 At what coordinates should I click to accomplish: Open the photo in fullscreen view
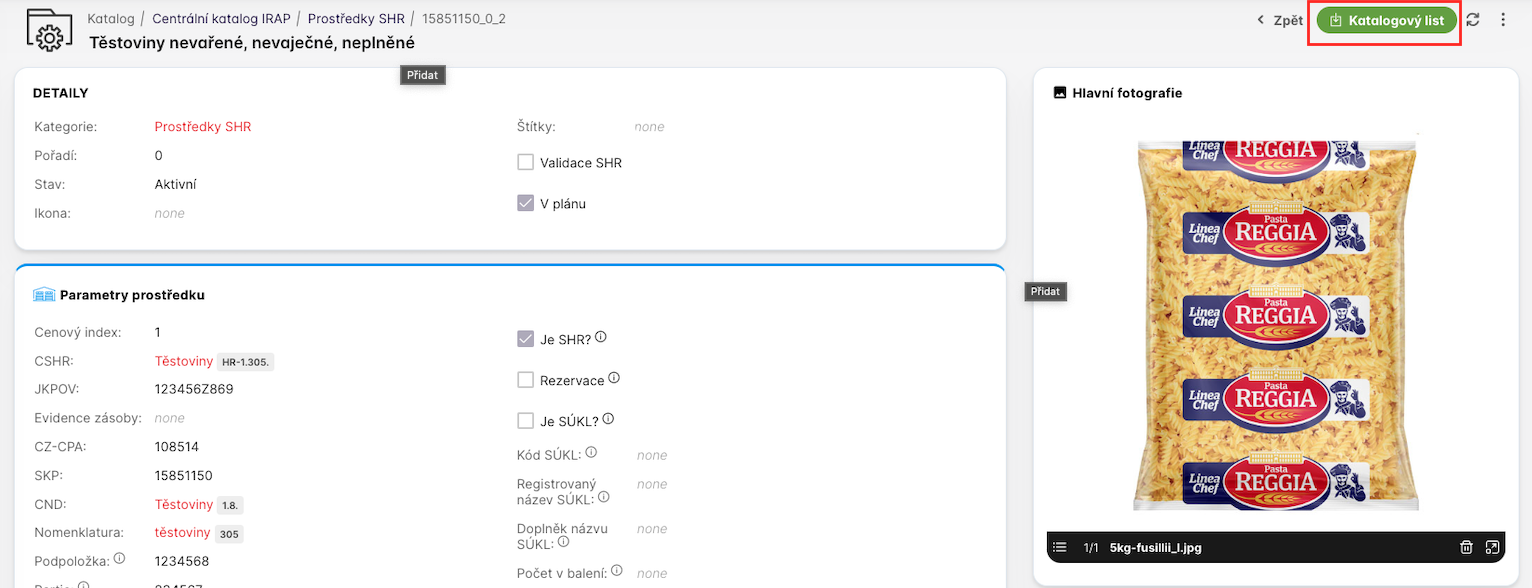(x=1492, y=547)
